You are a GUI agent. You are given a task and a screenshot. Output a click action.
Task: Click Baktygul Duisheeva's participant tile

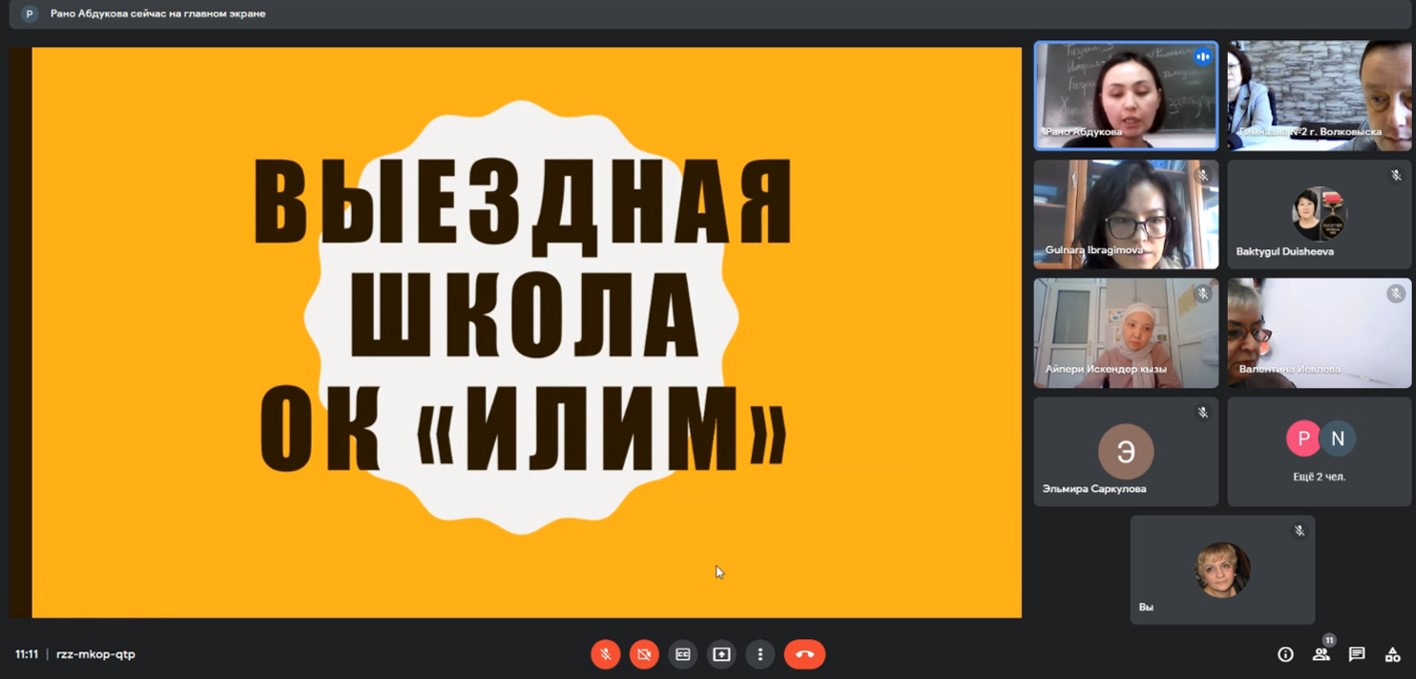click(1319, 214)
